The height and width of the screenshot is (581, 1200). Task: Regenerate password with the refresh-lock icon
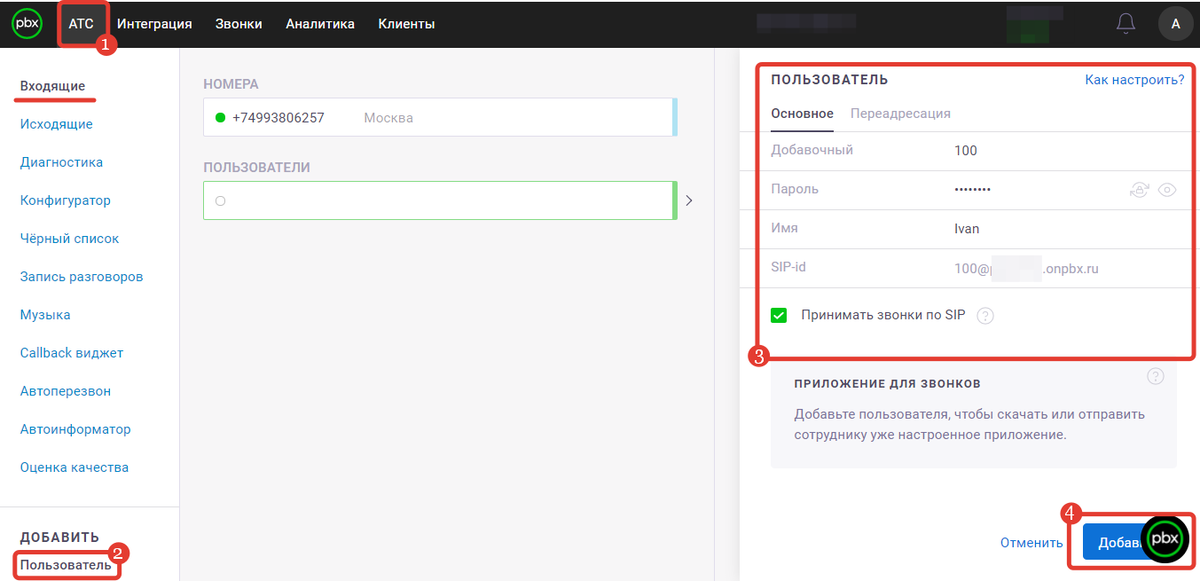pyautogui.click(x=1138, y=190)
